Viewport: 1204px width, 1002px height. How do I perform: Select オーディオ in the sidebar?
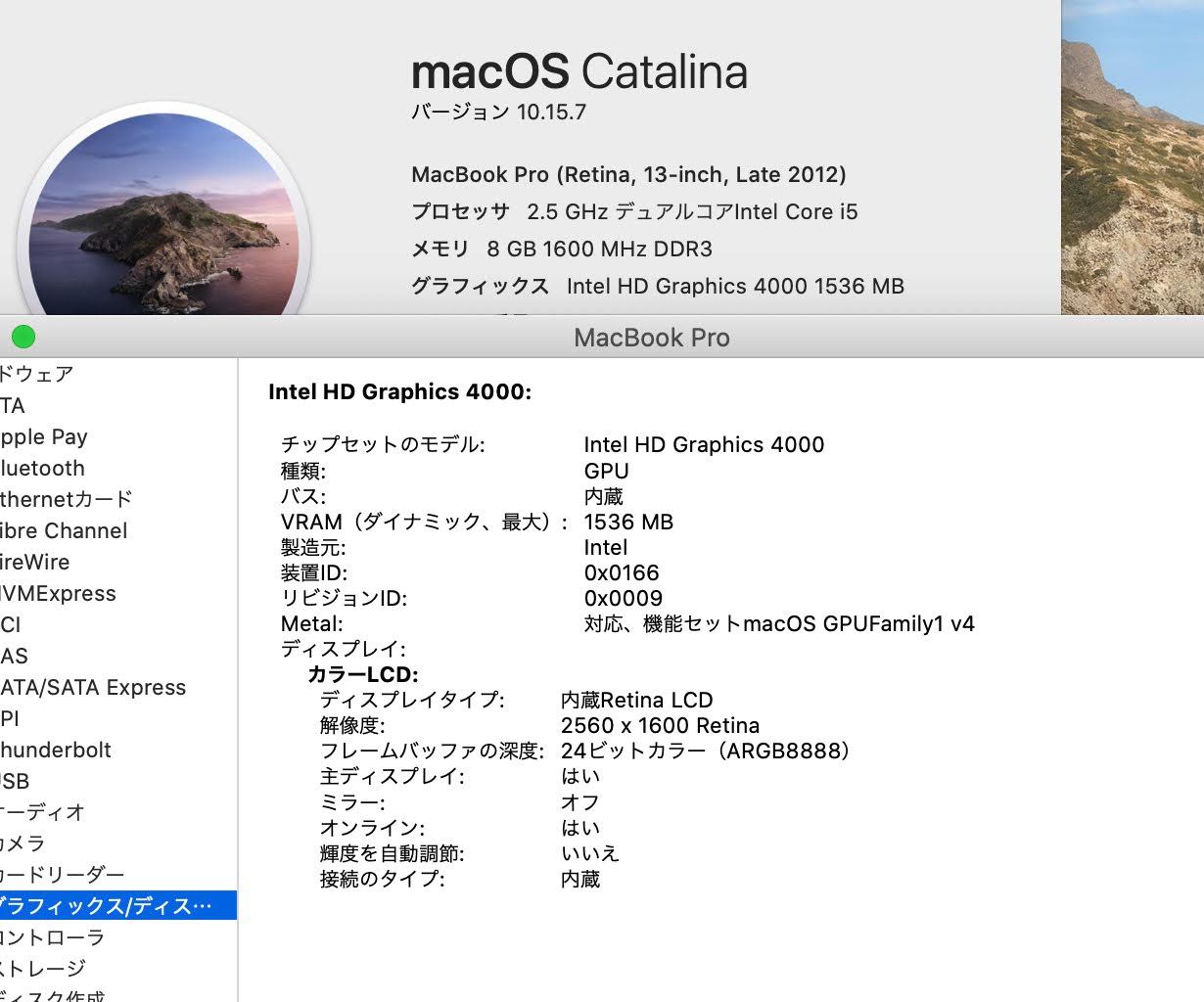43,812
